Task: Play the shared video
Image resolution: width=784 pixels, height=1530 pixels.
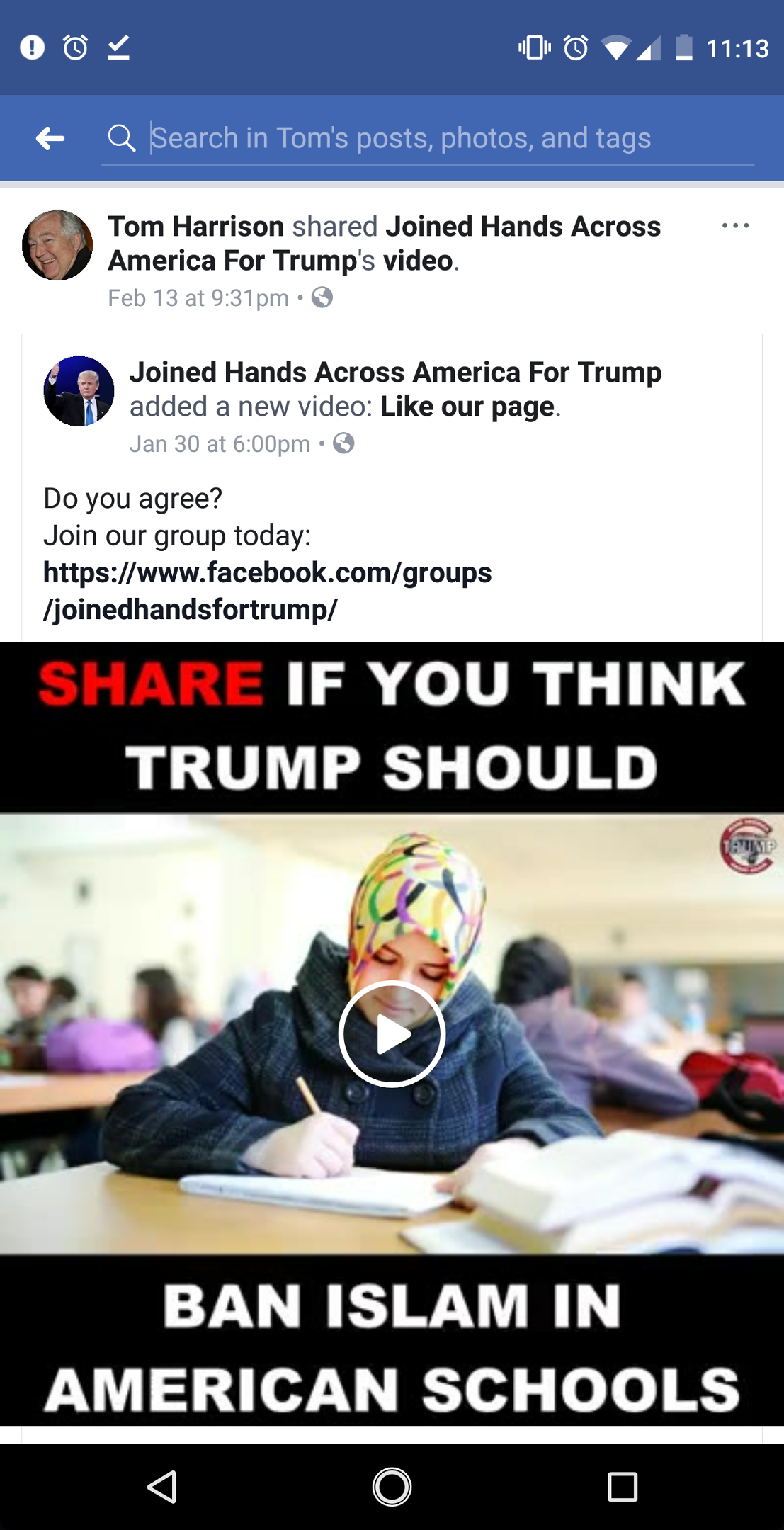Action: [x=392, y=1034]
